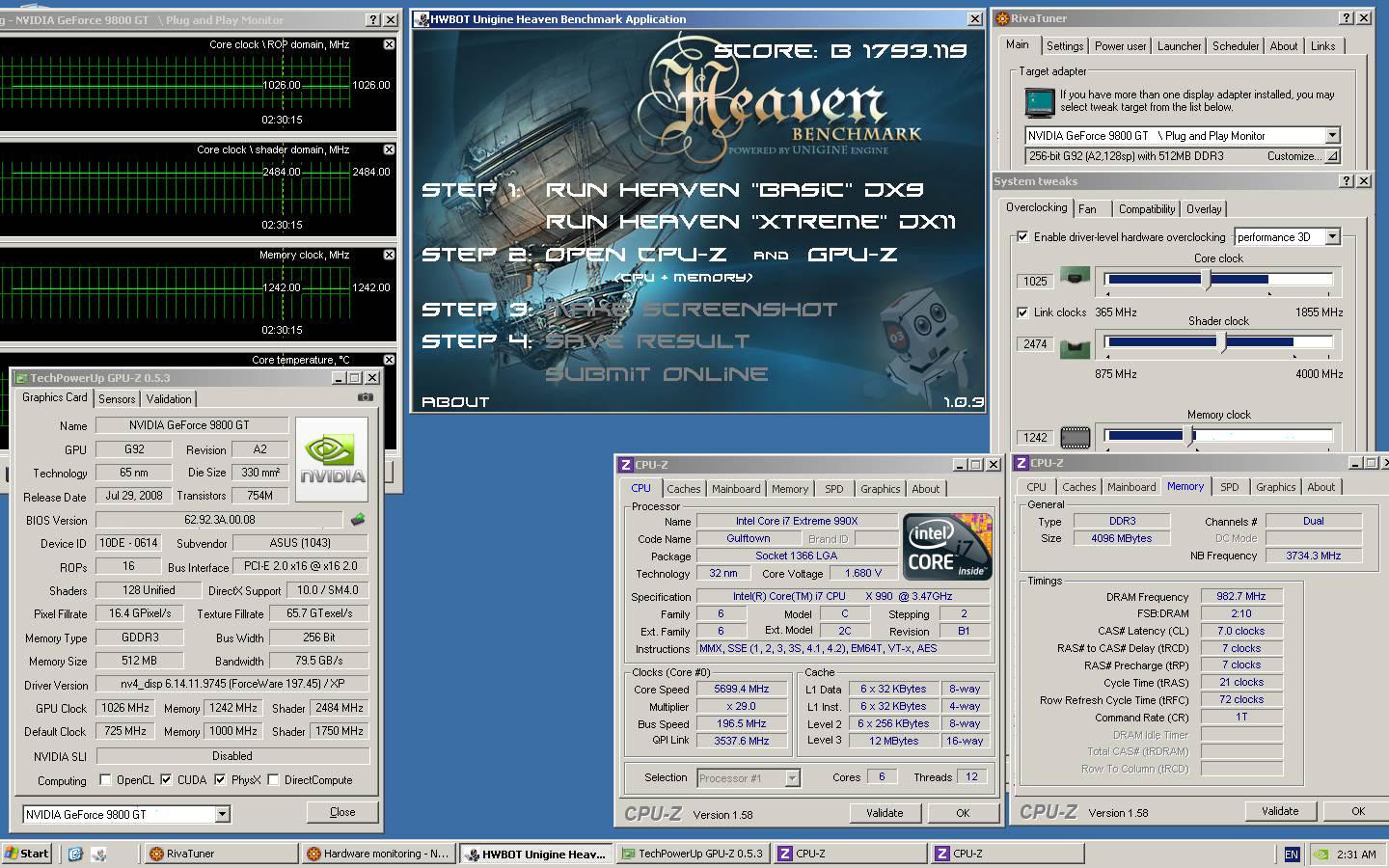Click OK in the CPU tab CPU-Z window
This screenshot has height=868, width=1389.
pos(963,813)
